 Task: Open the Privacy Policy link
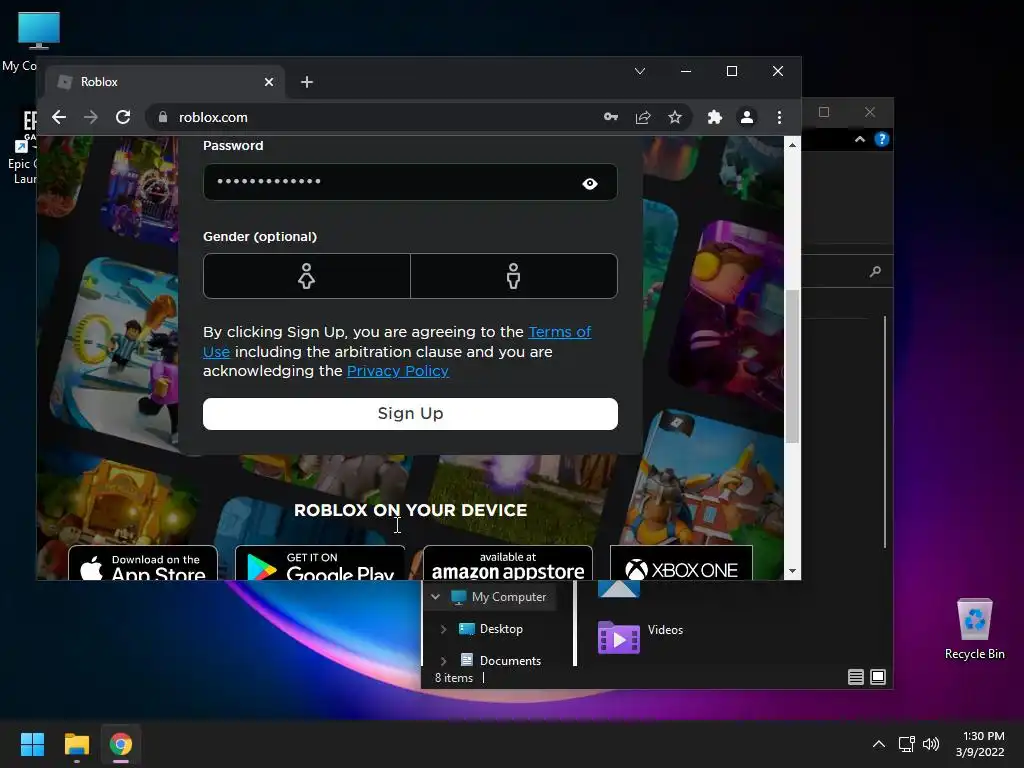point(398,371)
